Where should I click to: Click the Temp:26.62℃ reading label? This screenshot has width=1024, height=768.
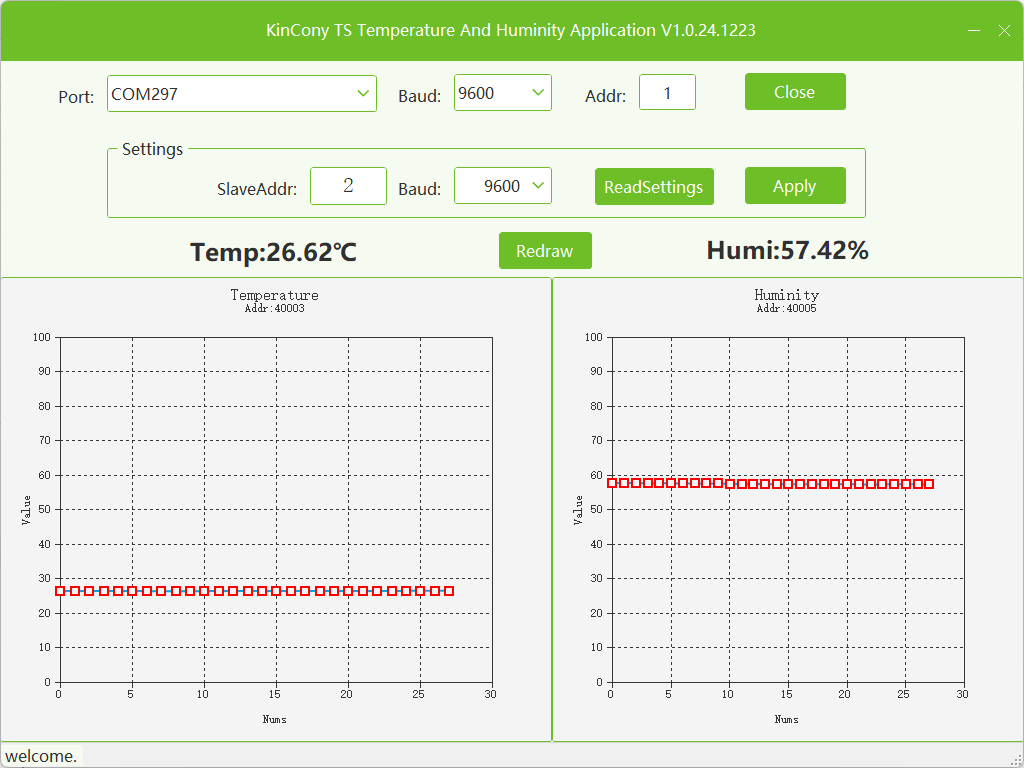(274, 252)
